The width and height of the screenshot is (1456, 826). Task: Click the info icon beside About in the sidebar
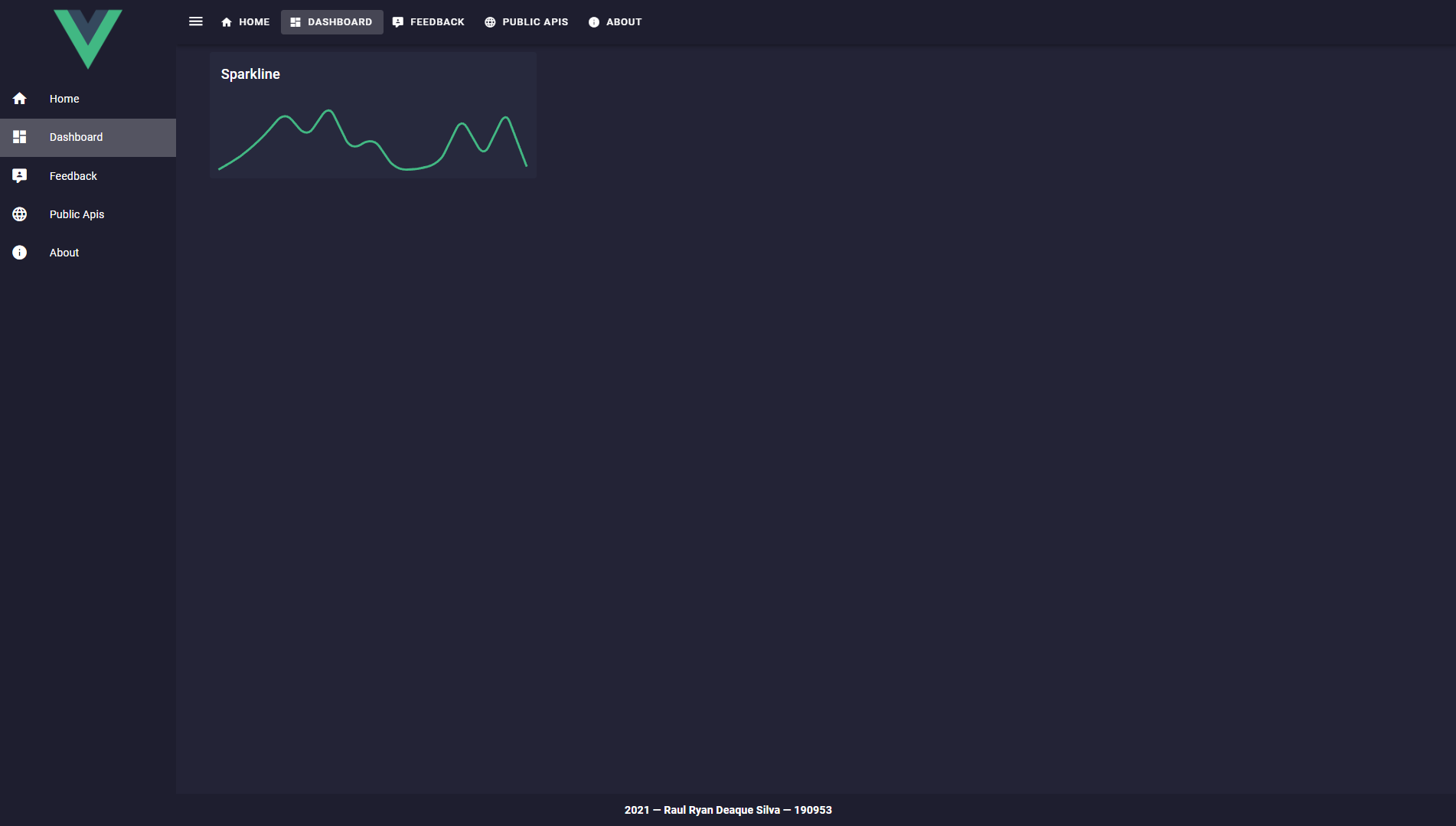click(x=20, y=253)
